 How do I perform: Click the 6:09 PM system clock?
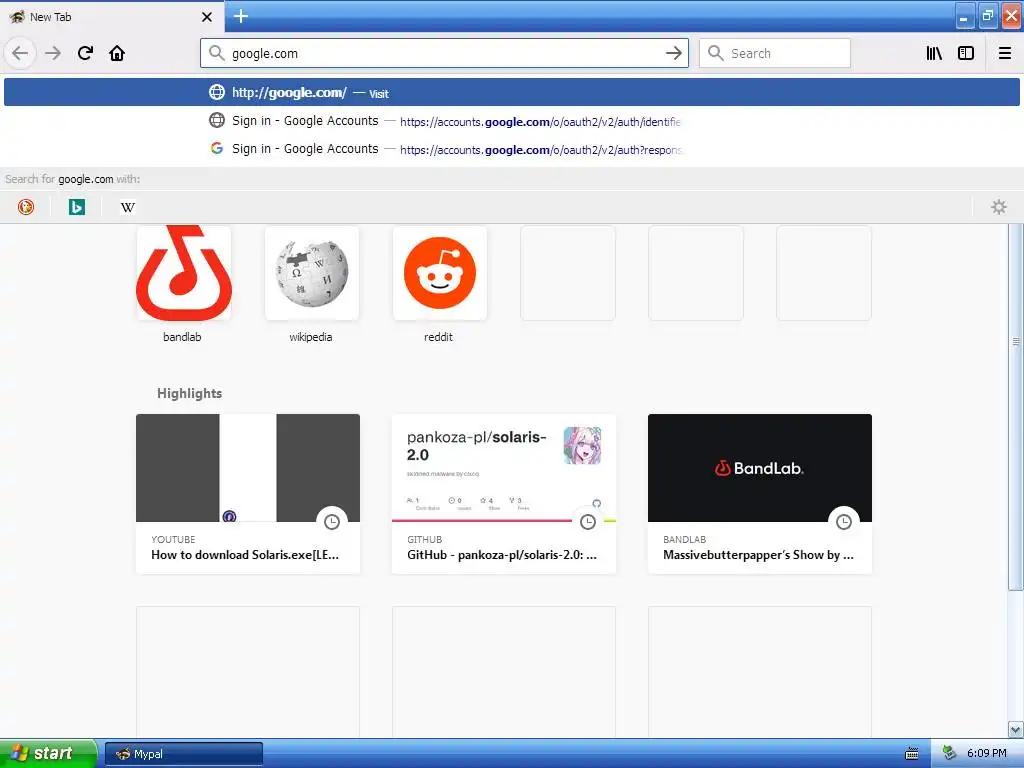pyautogui.click(x=987, y=754)
